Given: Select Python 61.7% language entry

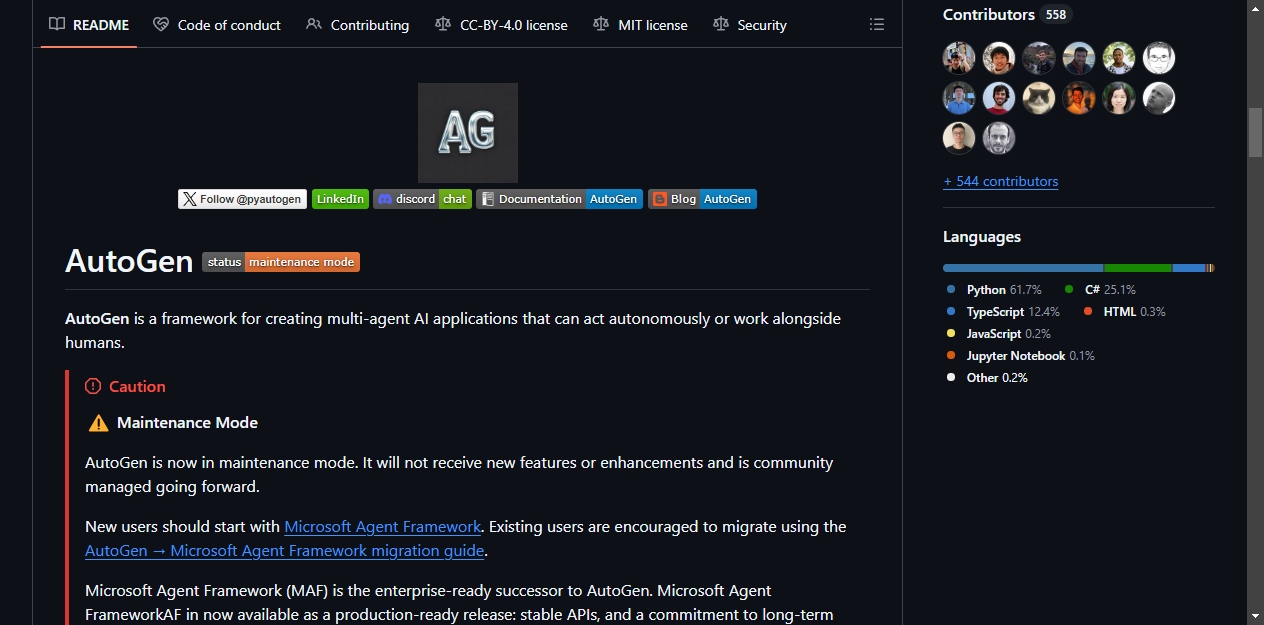Looking at the screenshot, I should [x=994, y=290].
